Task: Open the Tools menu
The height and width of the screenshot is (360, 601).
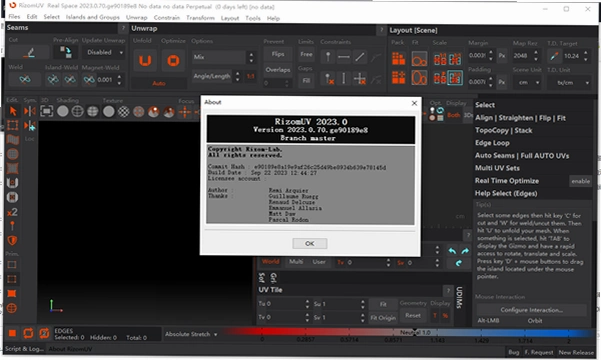Action: coord(253,18)
